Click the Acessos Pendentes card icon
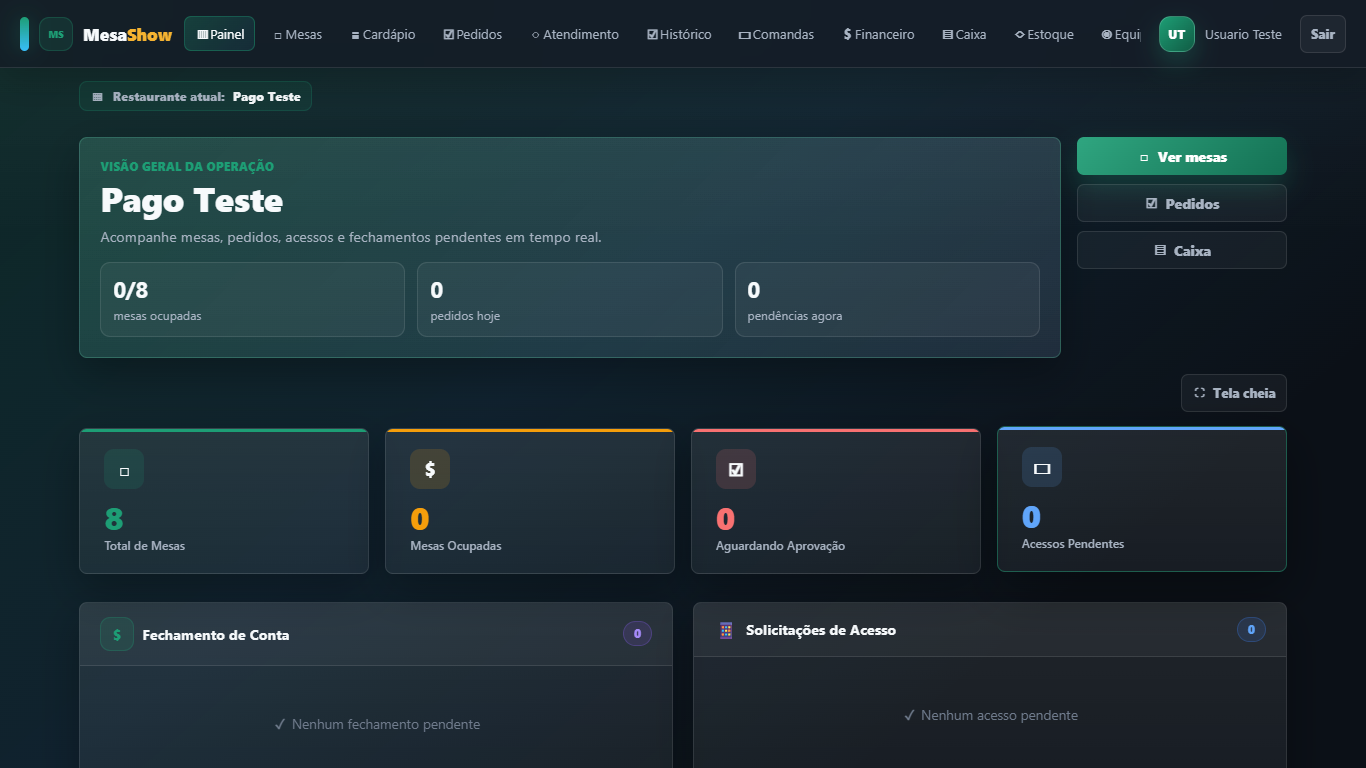1366x768 pixels. click(x=1042, y=468)
